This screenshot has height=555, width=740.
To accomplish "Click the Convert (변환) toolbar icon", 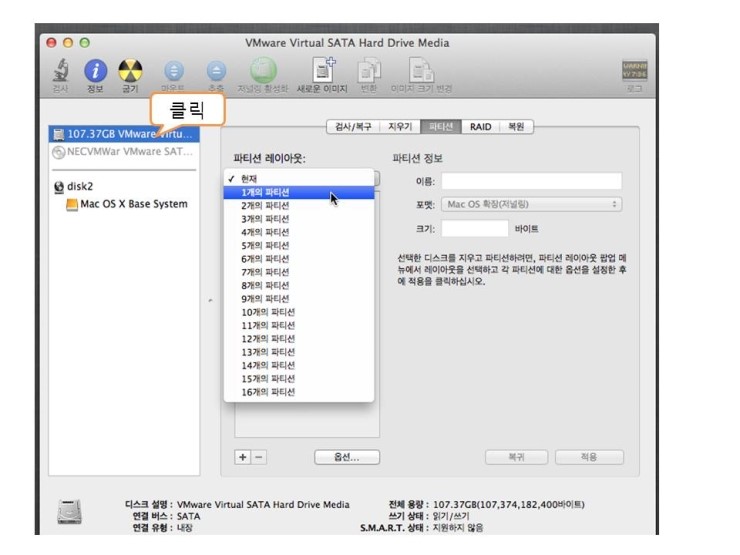I will (x=368, y=71).
